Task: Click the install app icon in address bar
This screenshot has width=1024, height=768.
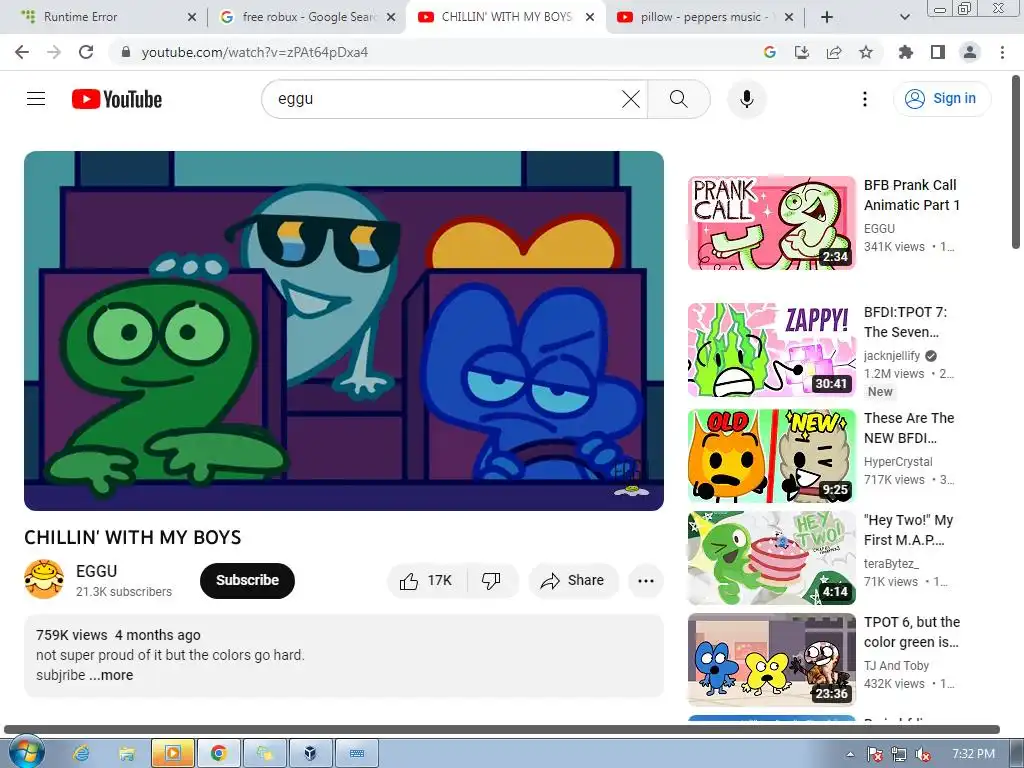Action: click(x=801, y=52)
